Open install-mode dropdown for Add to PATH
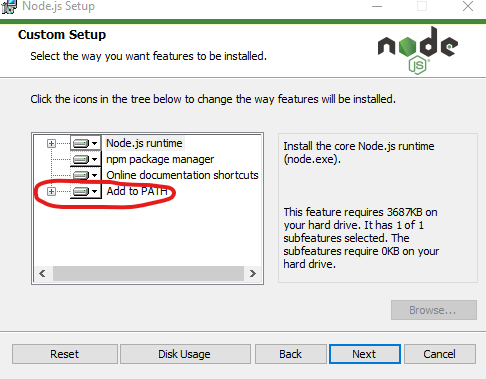Viewport: 486px width, 379px height. (x=86, y=191)
